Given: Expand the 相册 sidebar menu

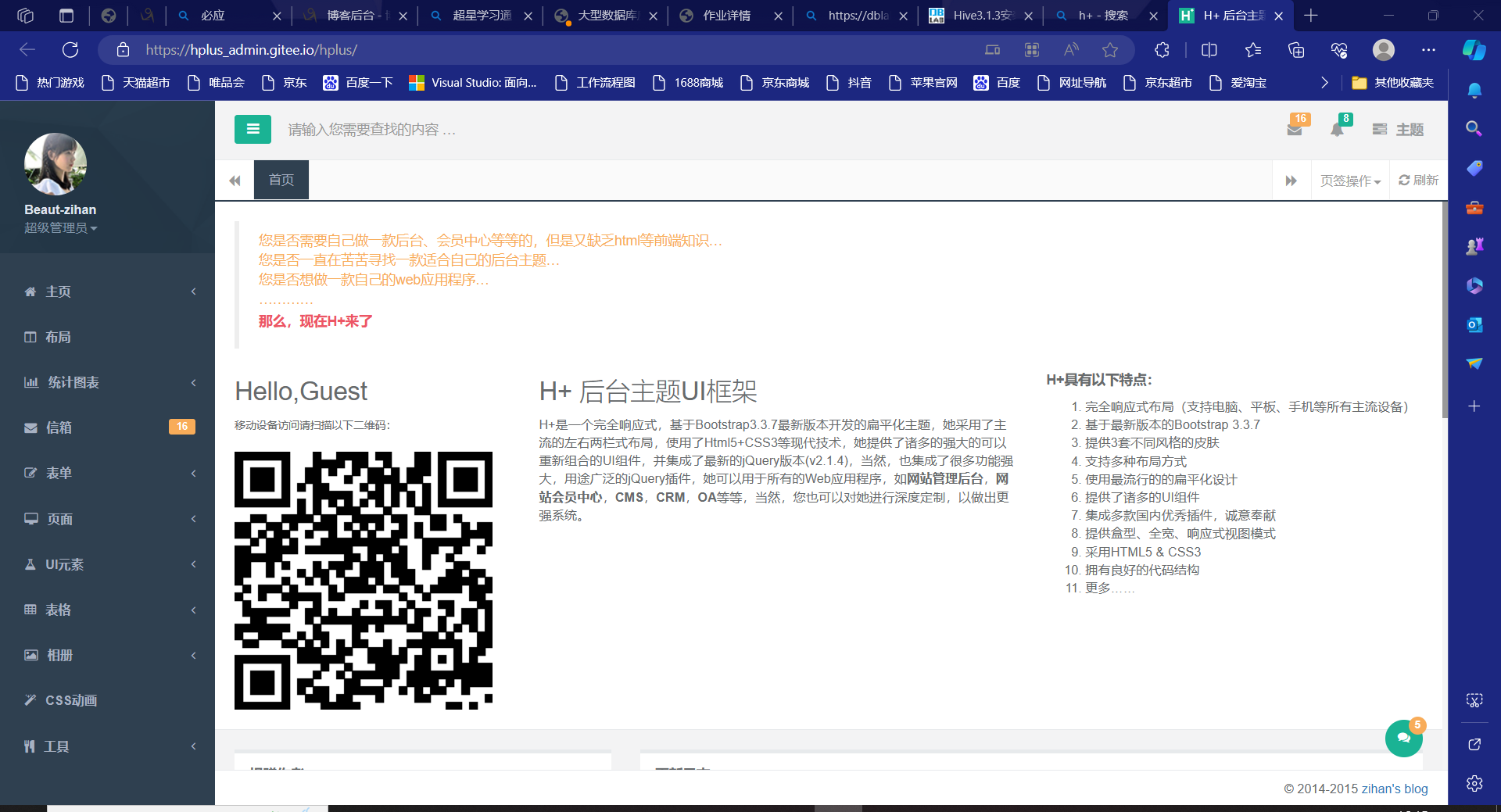Looking at the screenshot, I should click(108, 655).
